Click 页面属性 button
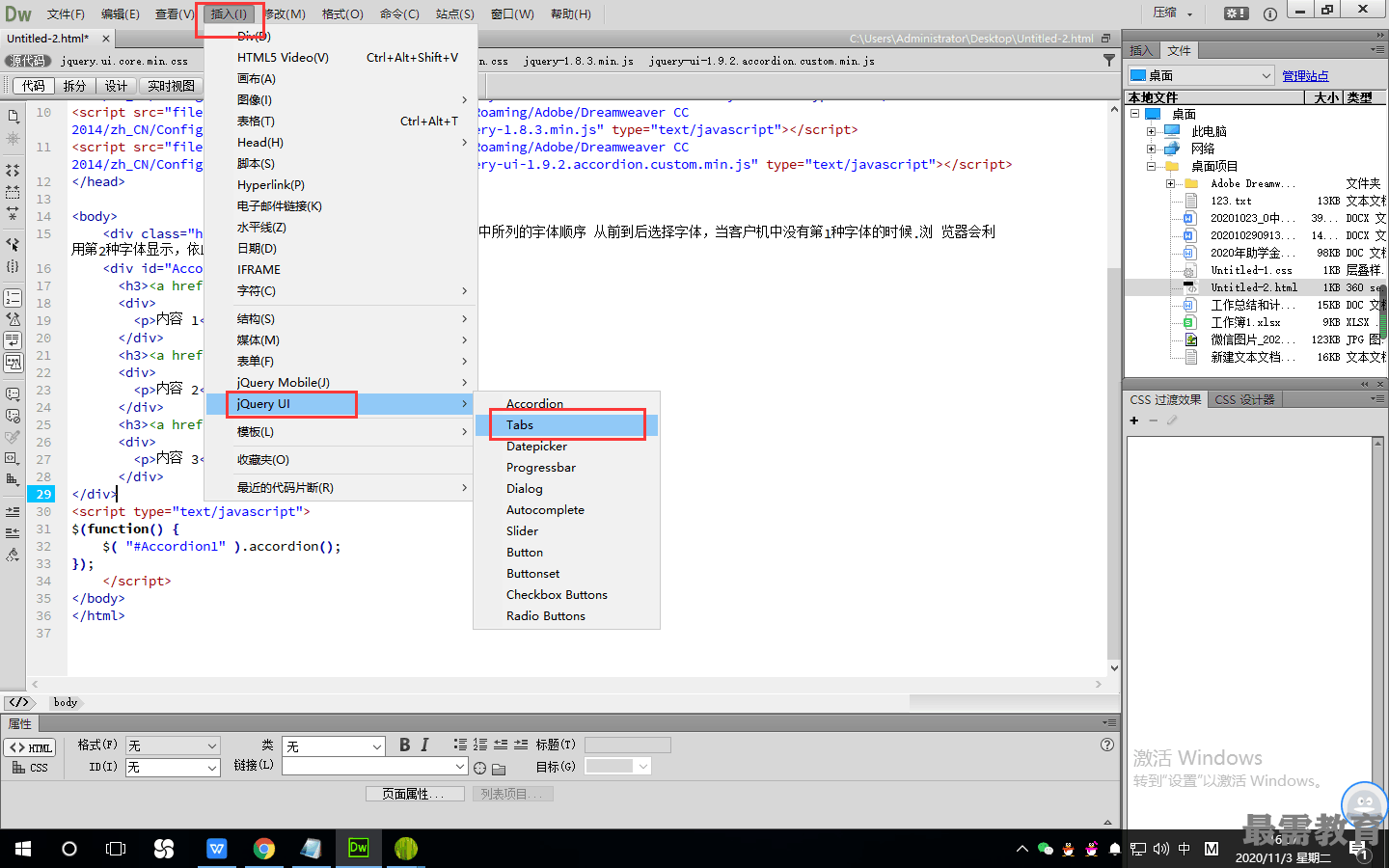Viewport: 1389px width, 868px height. click(415, 794)
